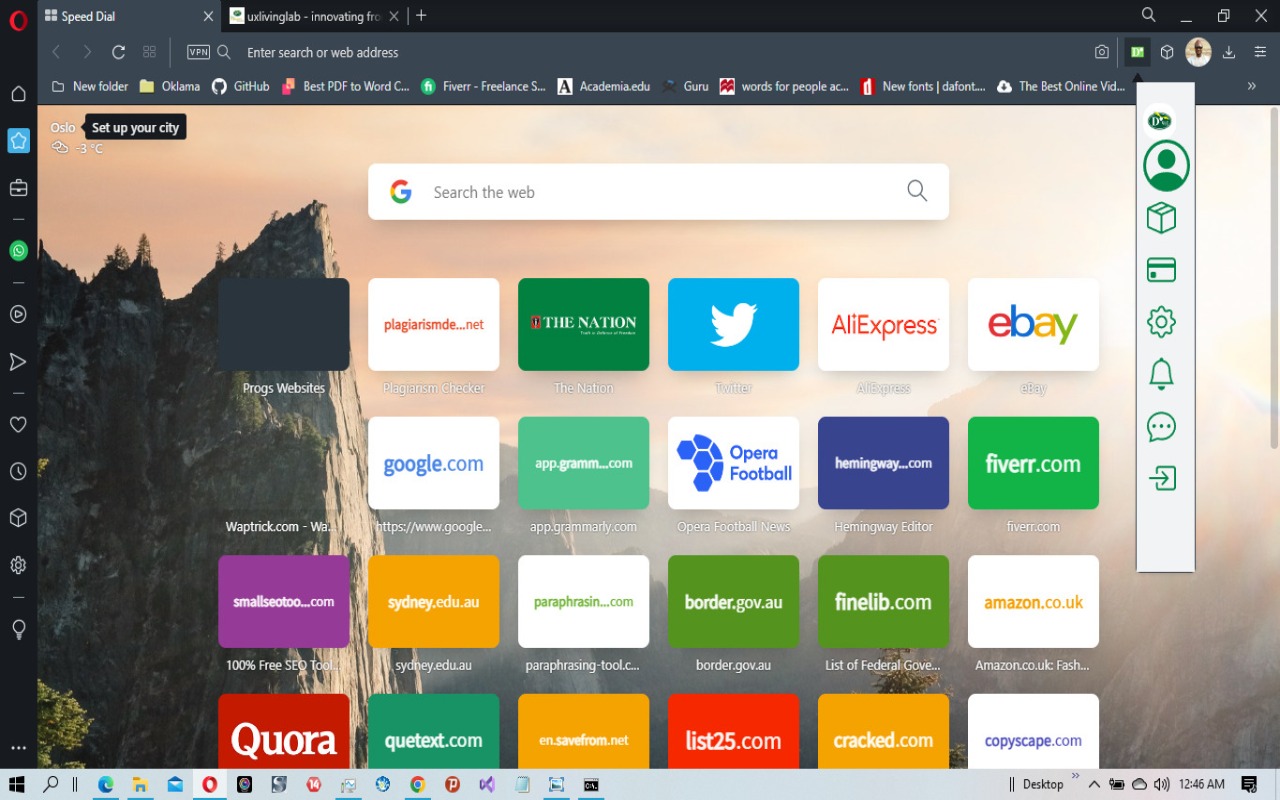Open the Opera Football News tile
Viewport: 1280px width, 800px height.
733,463
